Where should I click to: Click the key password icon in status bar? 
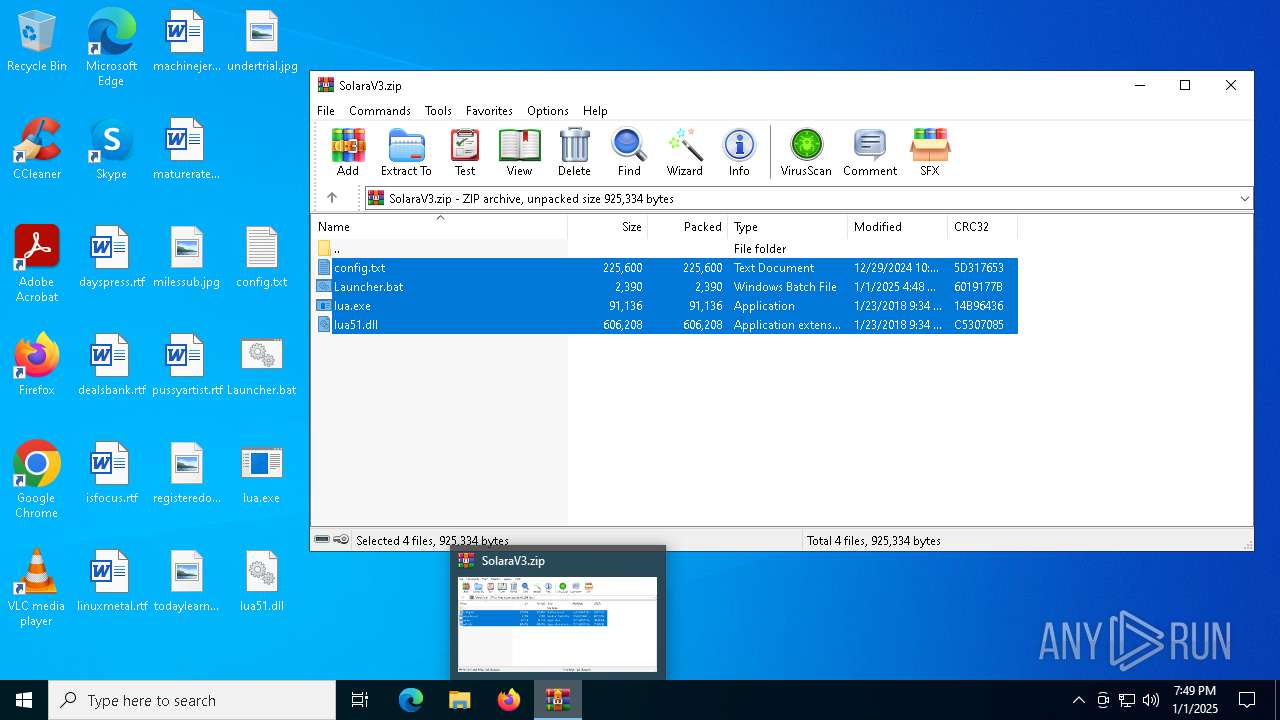(341, 540)
